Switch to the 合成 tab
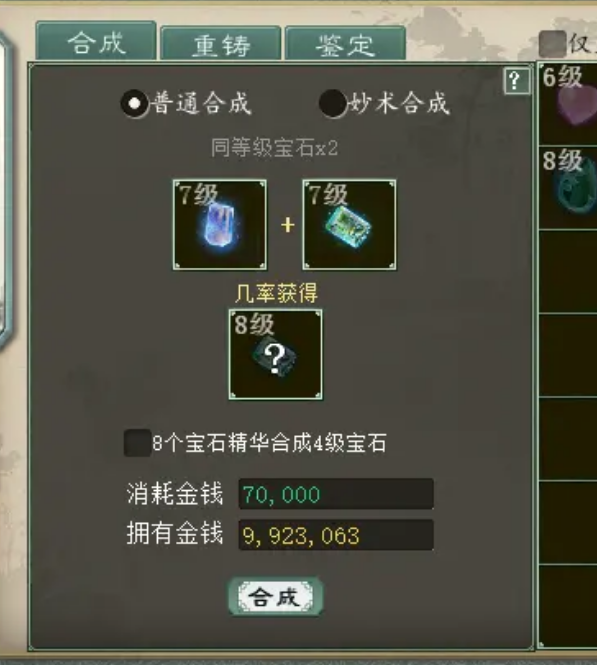Screen dimensions: 597x665 click(96, 41)
